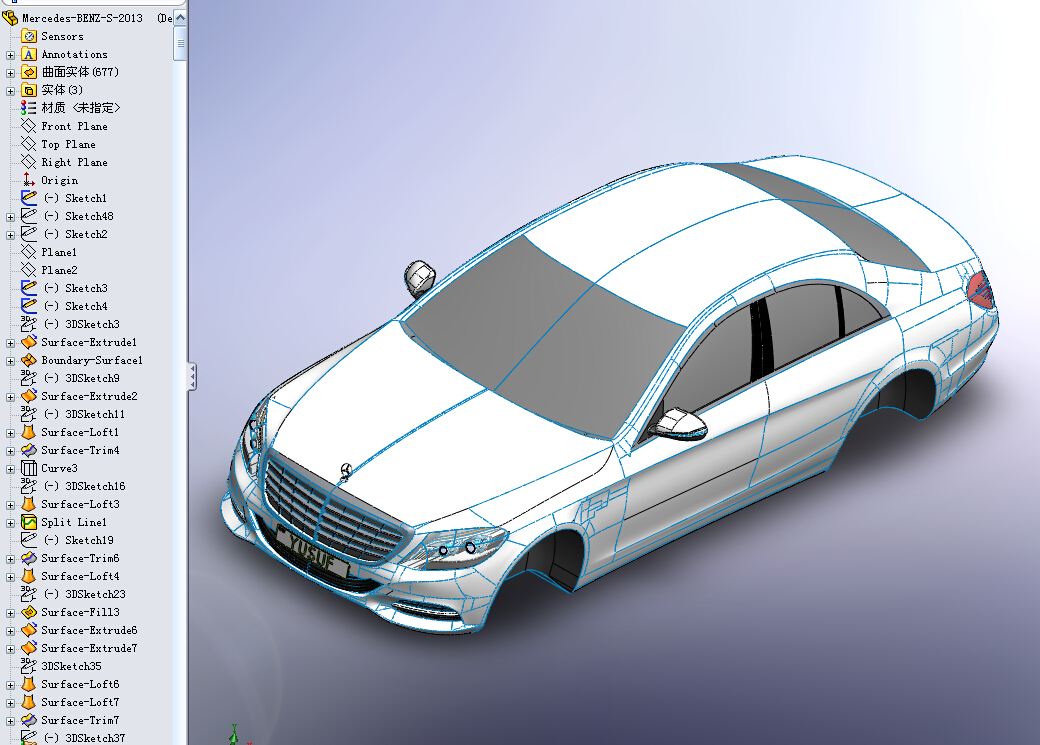Expand the Surface-Extrude2 feature

click(x=11, y=397)
